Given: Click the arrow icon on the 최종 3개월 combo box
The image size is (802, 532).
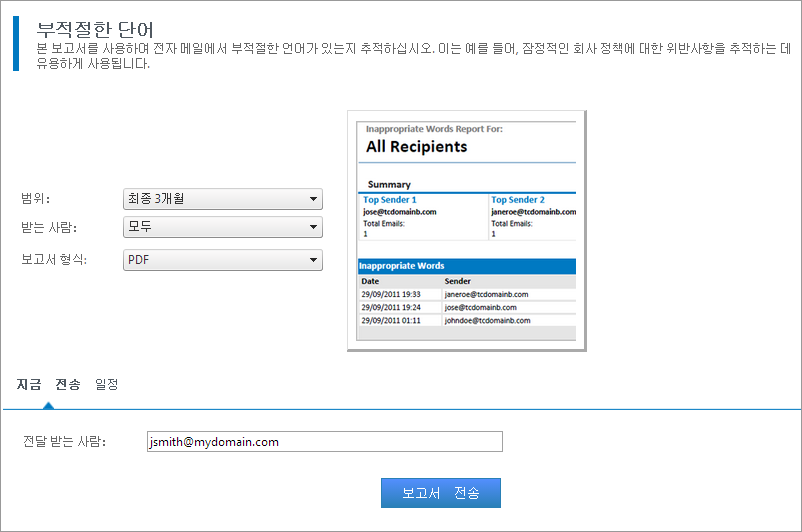Looking at the screenshot, I should tap(313, 199).
